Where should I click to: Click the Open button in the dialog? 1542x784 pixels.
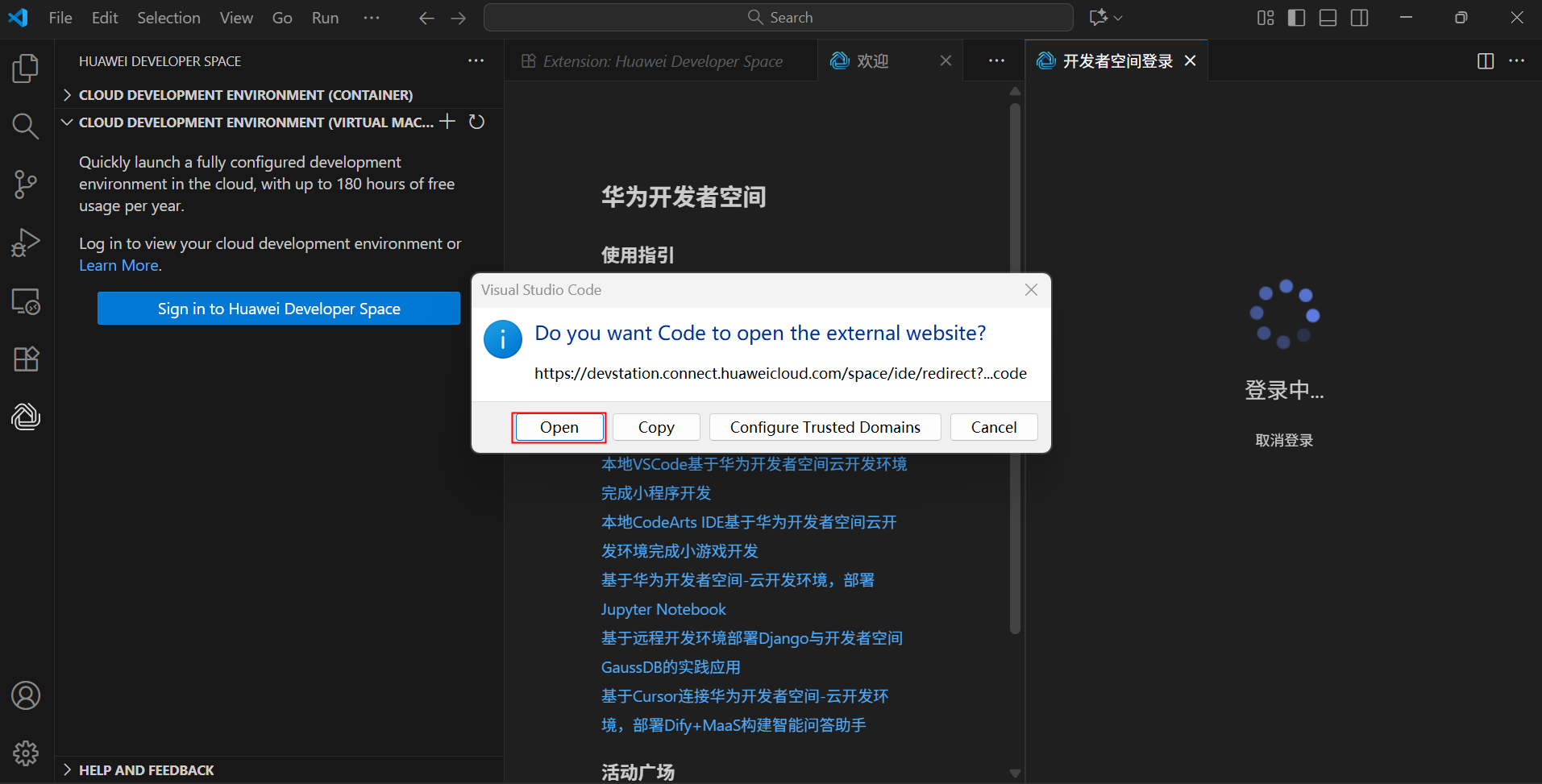click(x=559, y=427)
